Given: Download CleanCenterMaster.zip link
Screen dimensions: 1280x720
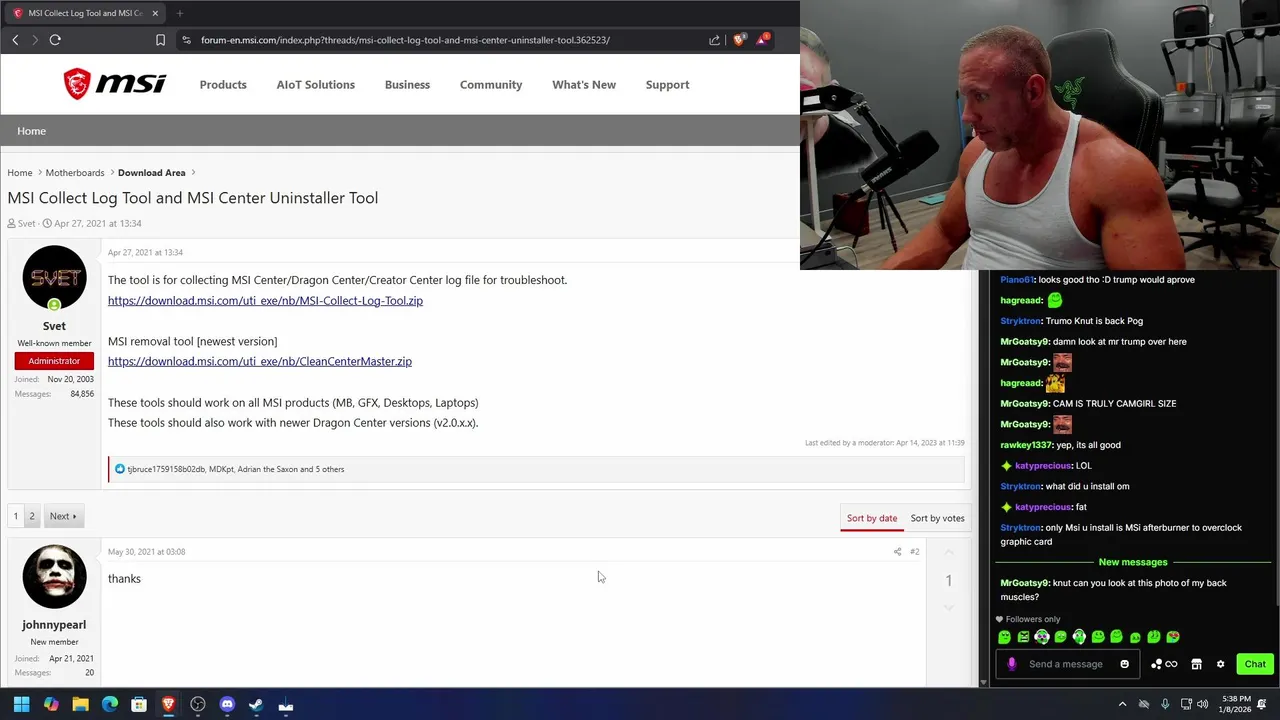Looking at the screenshot, I should (x=260, y=362).
